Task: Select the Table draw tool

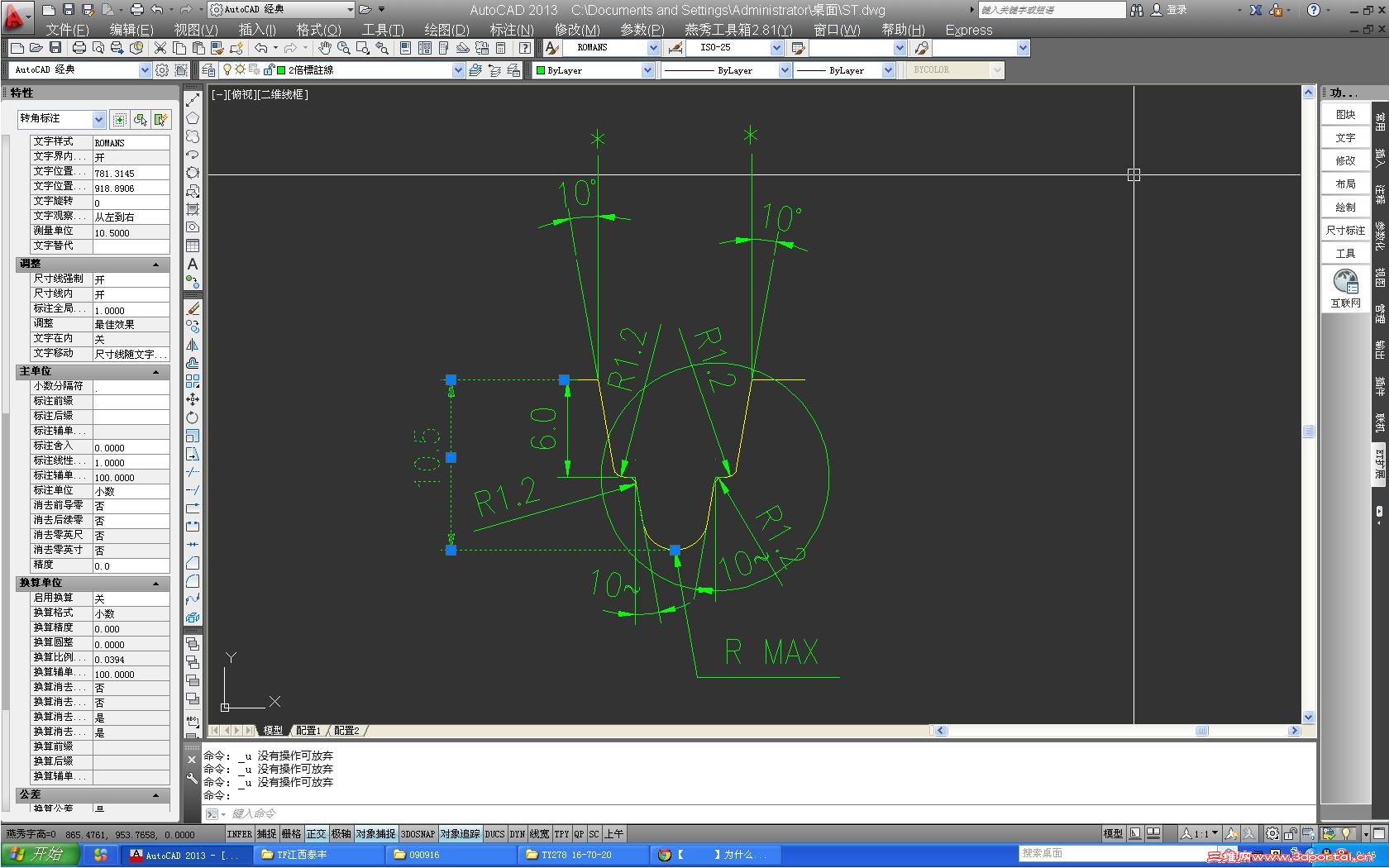Action: click(x=193, y=246)
